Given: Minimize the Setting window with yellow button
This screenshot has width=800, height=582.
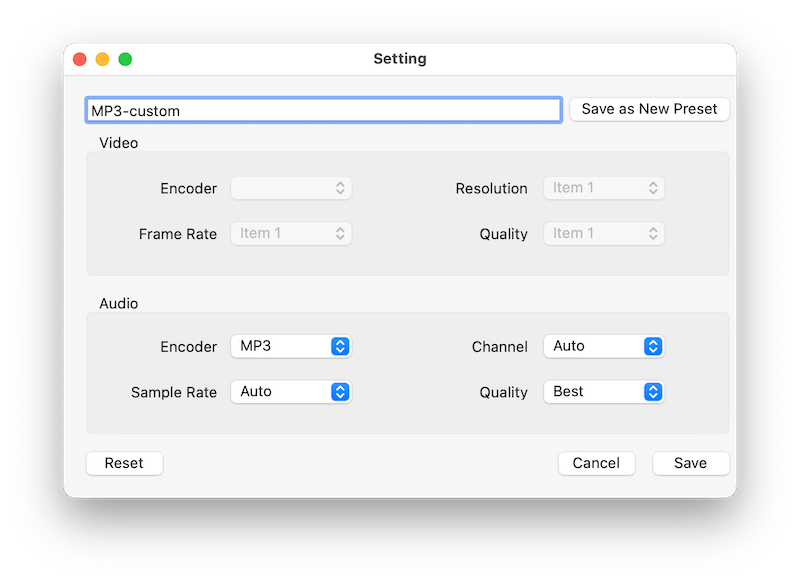Looking at the screenshot, I should coord(102,59).
